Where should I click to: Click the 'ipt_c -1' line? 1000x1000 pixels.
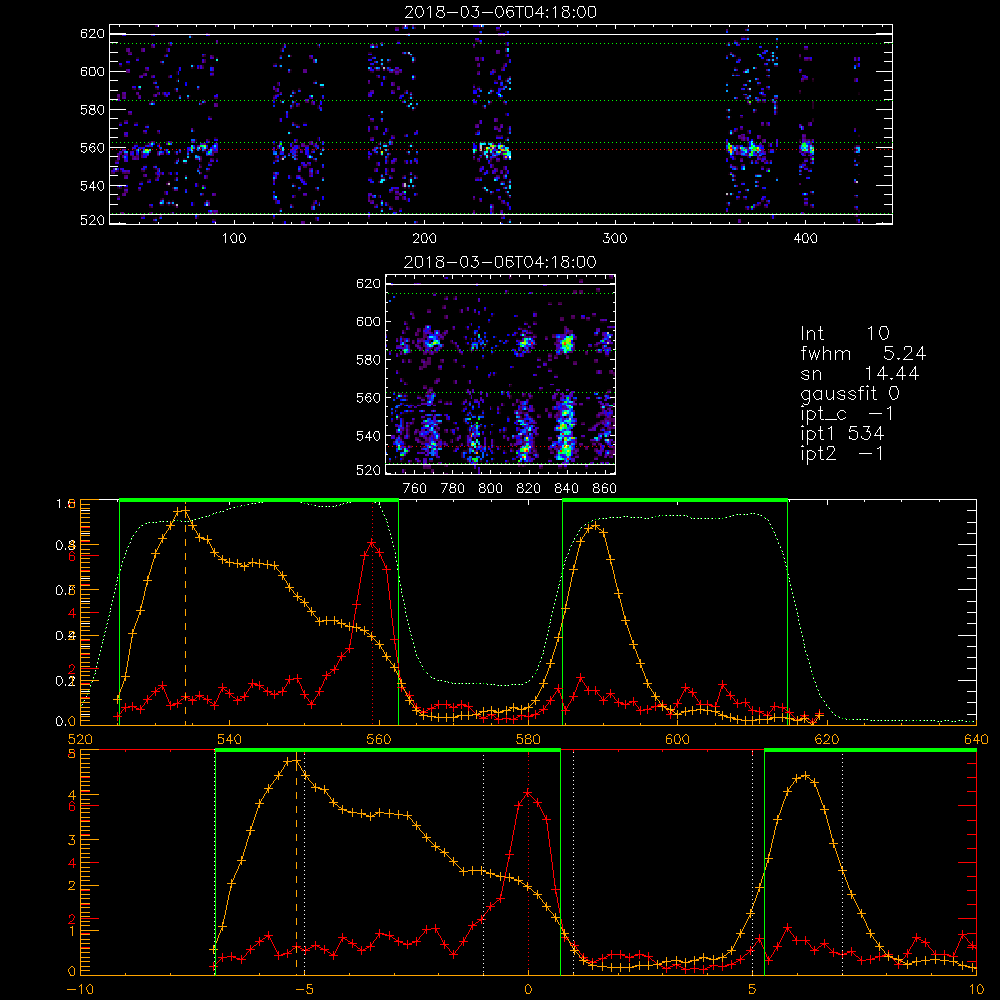(x=848, y=414)
